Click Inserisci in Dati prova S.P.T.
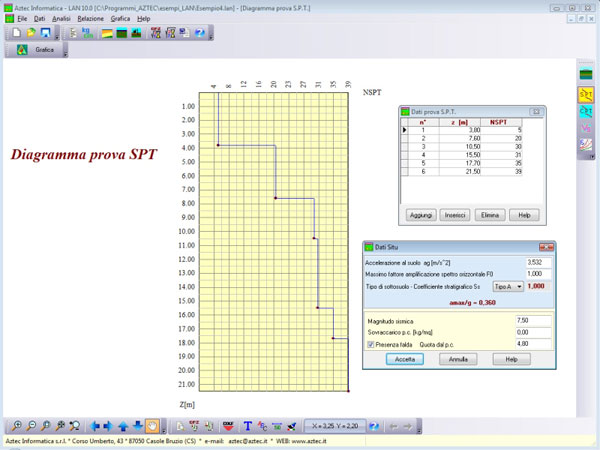Viewport: 600px width, 450px height. point(455,215)
